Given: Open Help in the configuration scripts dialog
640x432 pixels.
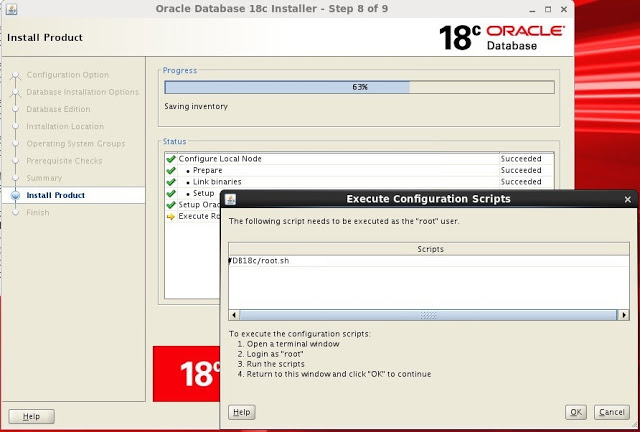Looking at the screenshot, I should [241, 412].
